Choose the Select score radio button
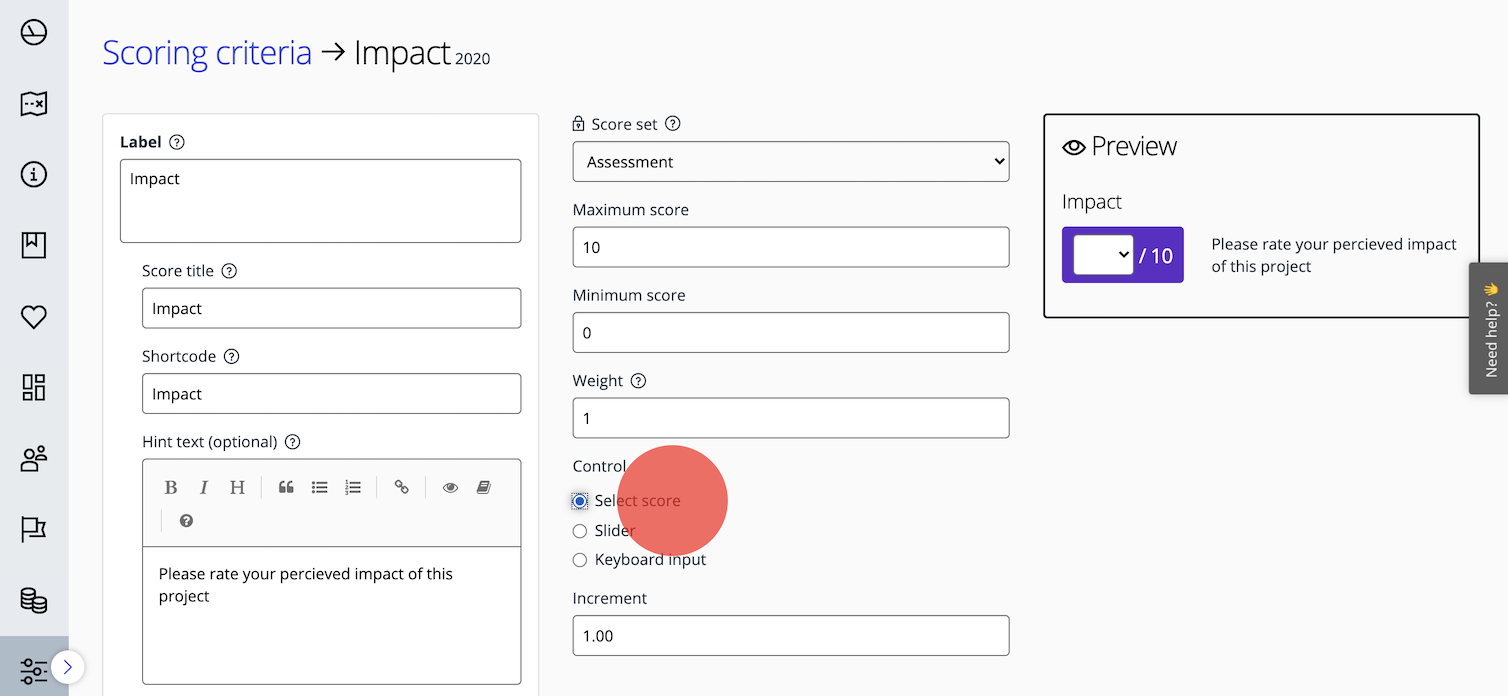 pyautogui.click(x=580, y=500)
